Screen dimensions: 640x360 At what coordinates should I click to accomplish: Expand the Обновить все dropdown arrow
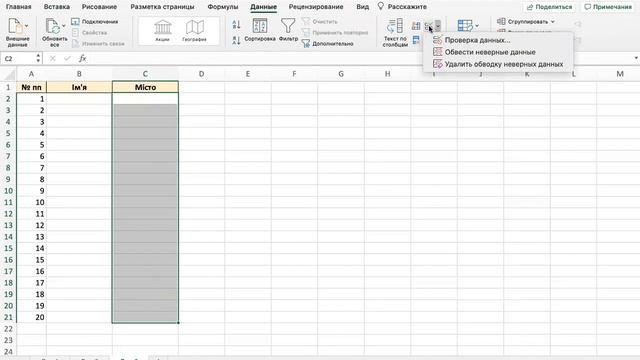(x=63, y=26)
